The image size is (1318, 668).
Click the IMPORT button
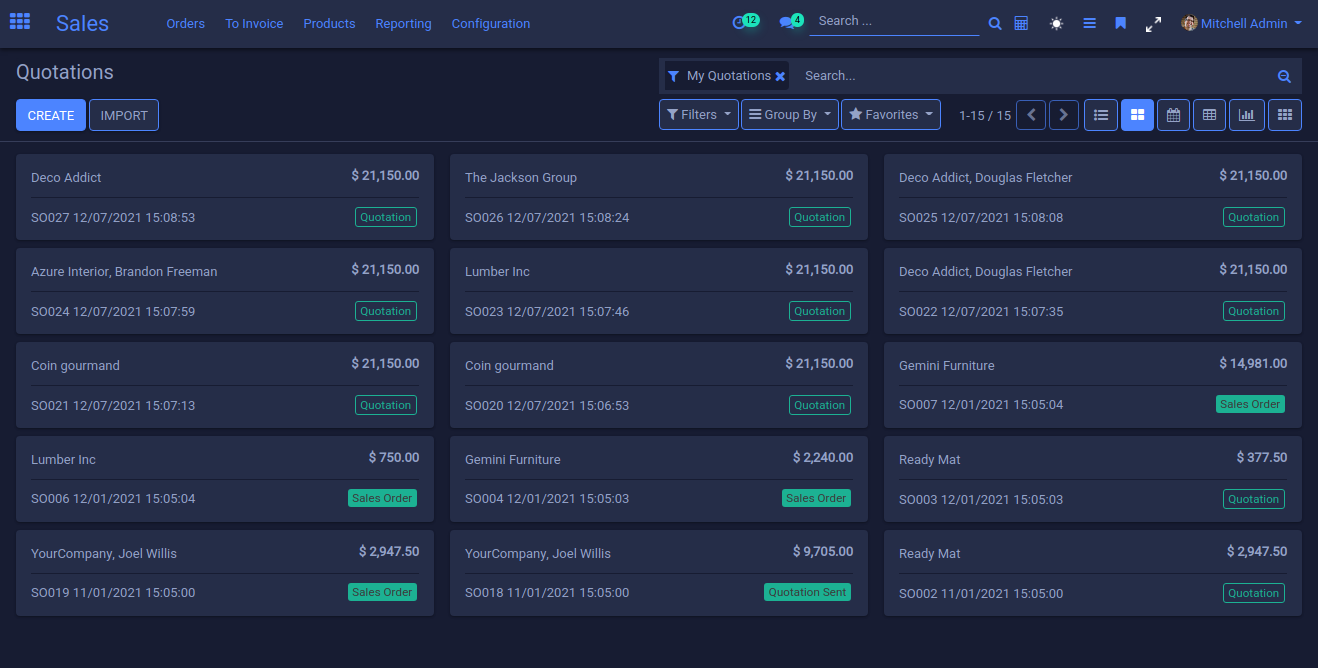pos(124,115)
